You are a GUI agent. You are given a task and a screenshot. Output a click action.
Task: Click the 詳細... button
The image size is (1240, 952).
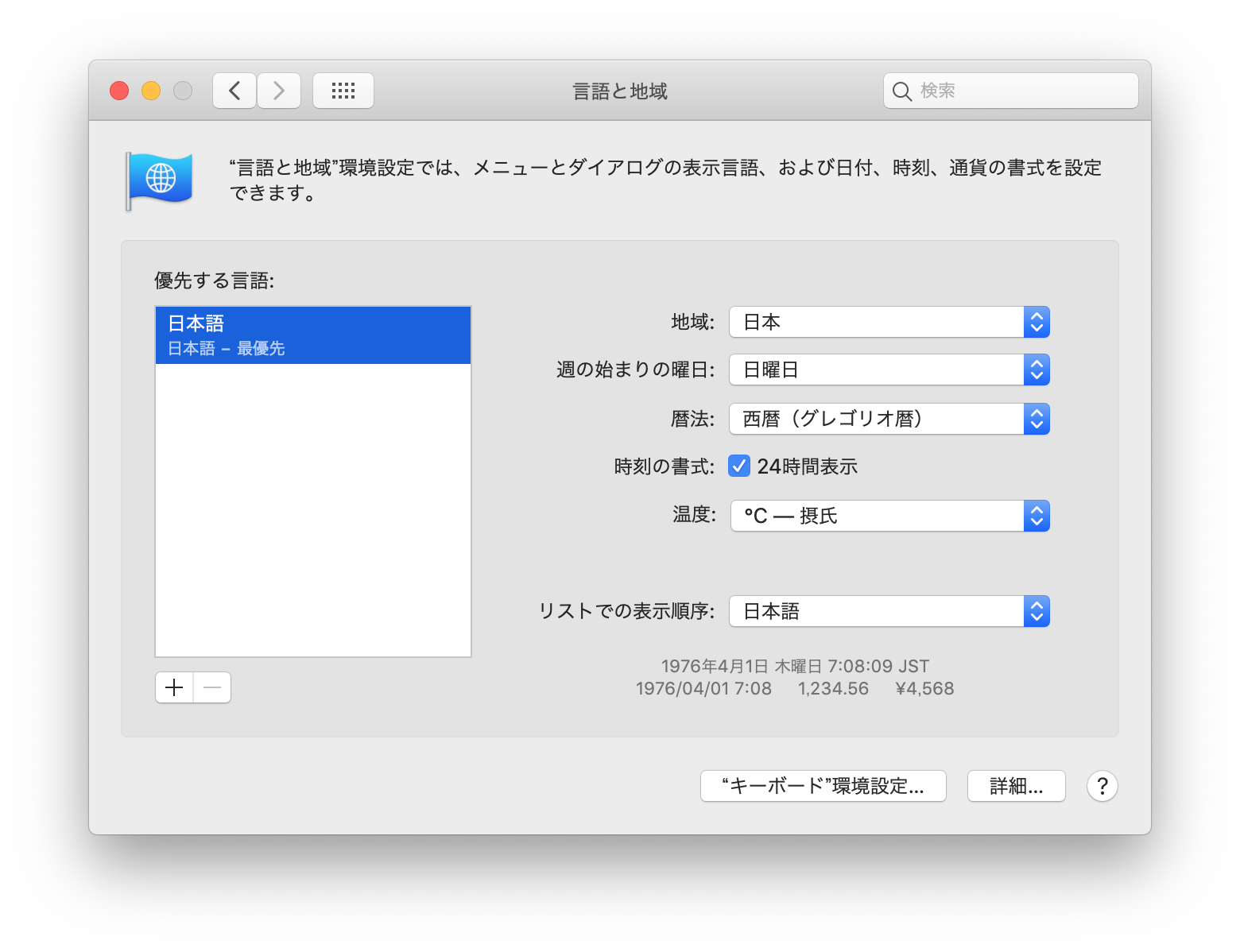[1016, 786]
